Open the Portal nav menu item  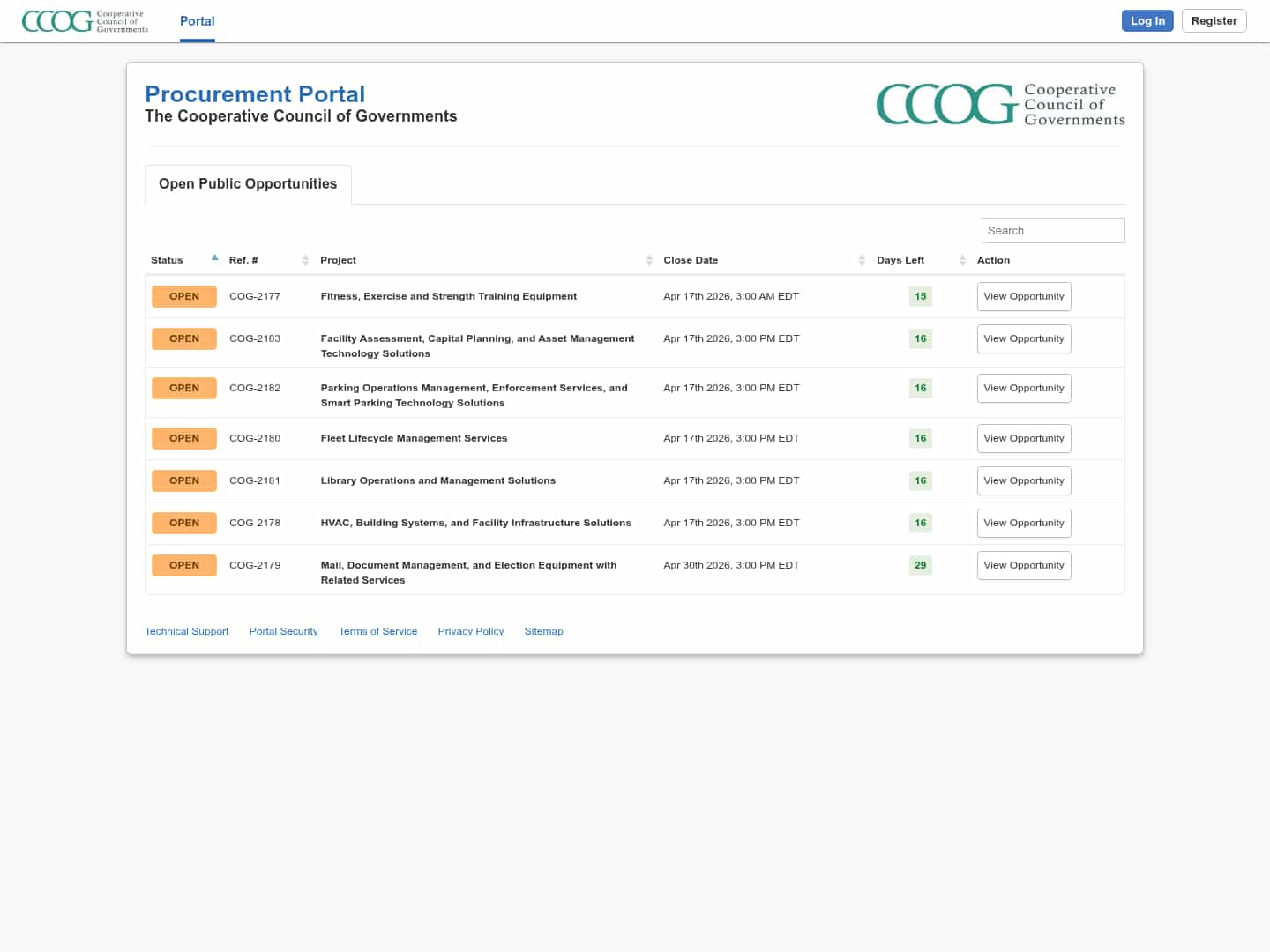tap(197, 21)
